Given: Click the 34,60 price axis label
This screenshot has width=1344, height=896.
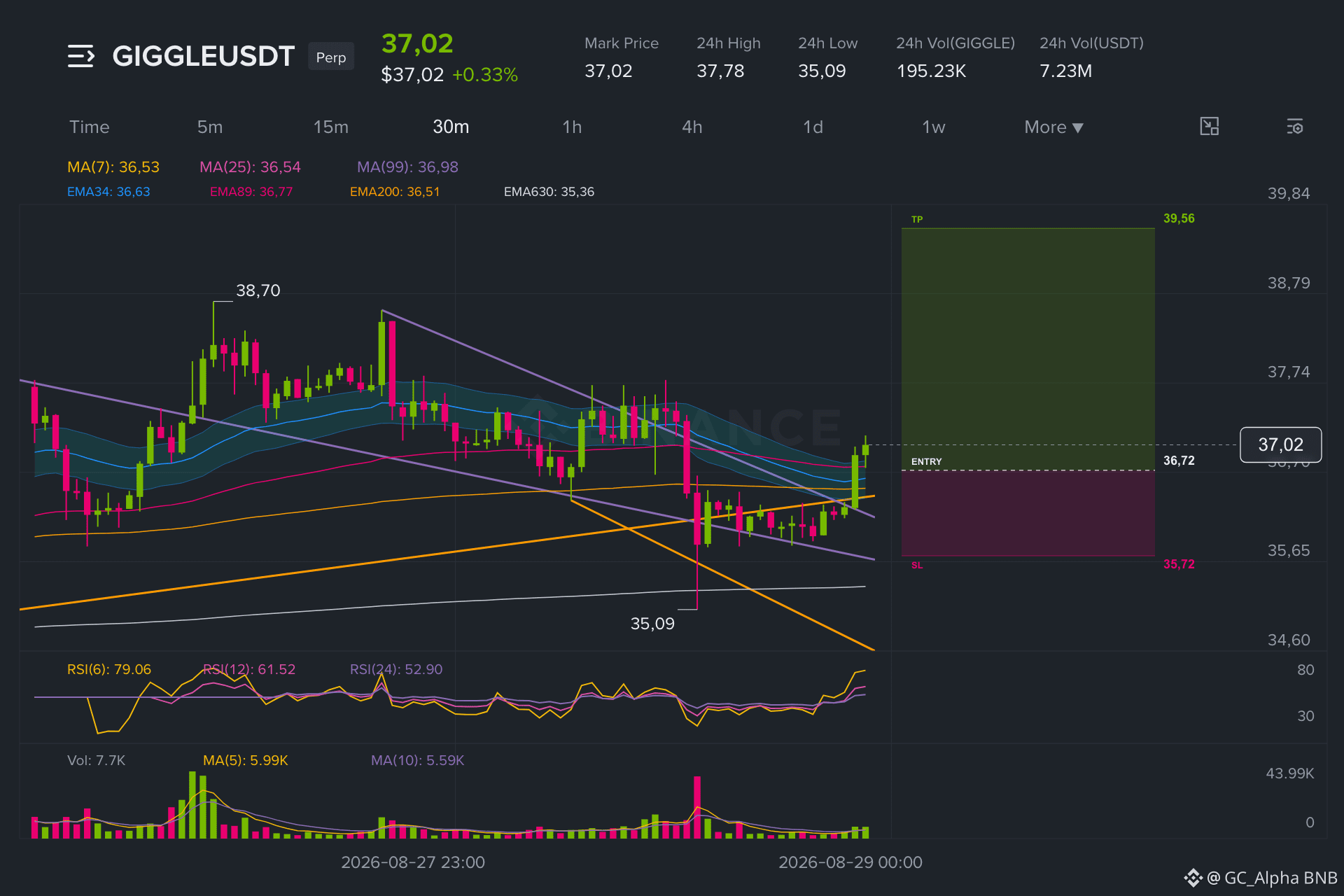Looking at the screenshot, I should pyautogui.click(x=1289, y=640).
